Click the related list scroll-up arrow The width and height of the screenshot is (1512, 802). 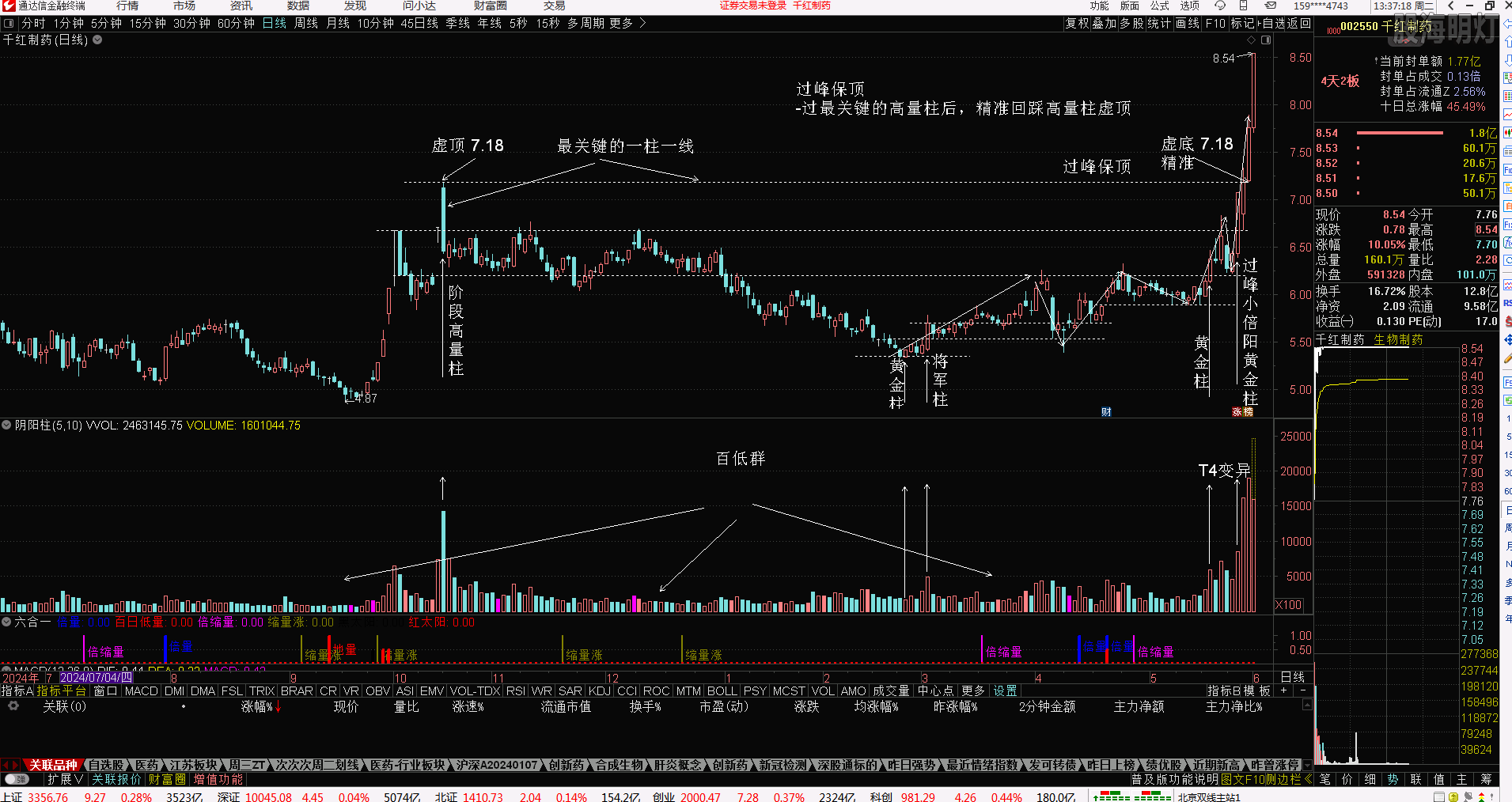[1308, 704]
